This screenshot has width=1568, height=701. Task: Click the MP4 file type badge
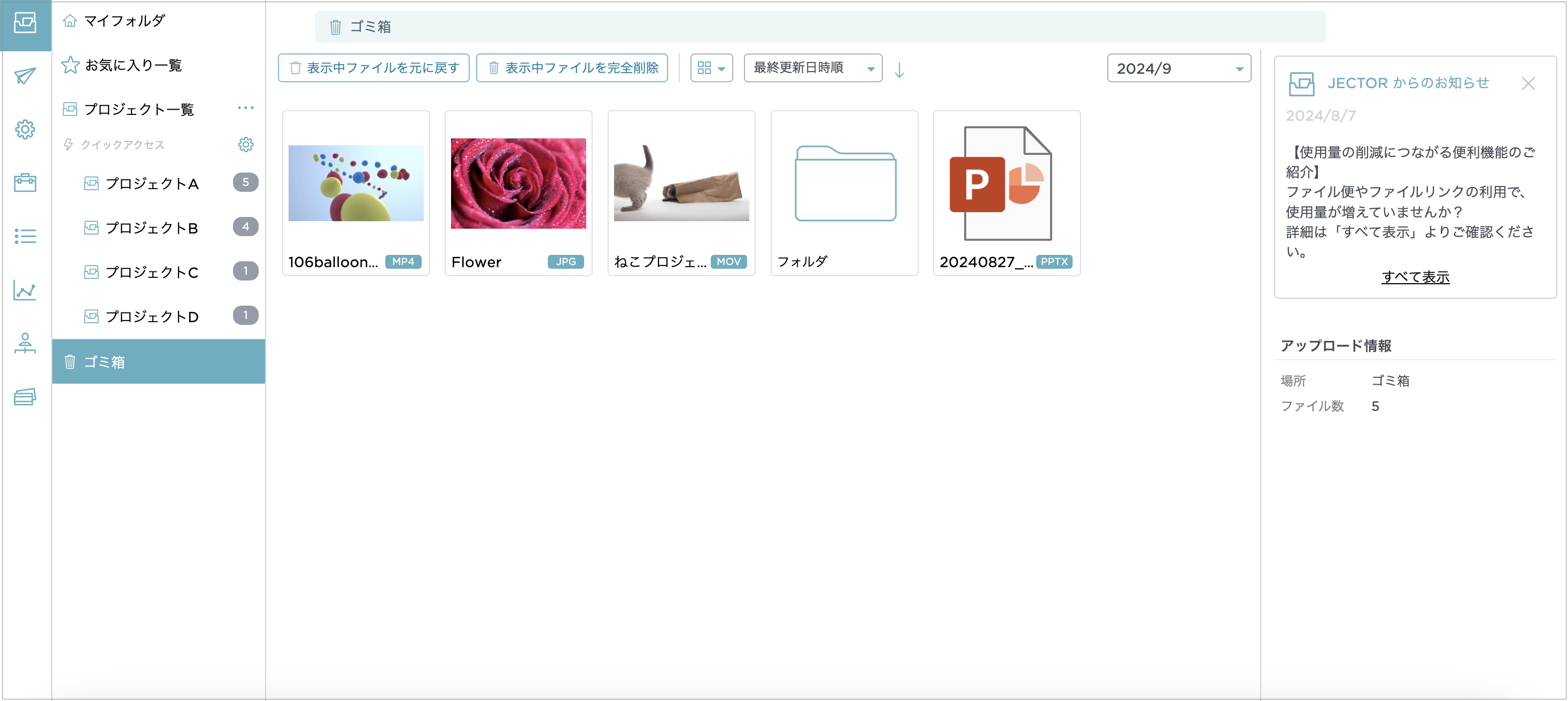(x=403, y=262)
